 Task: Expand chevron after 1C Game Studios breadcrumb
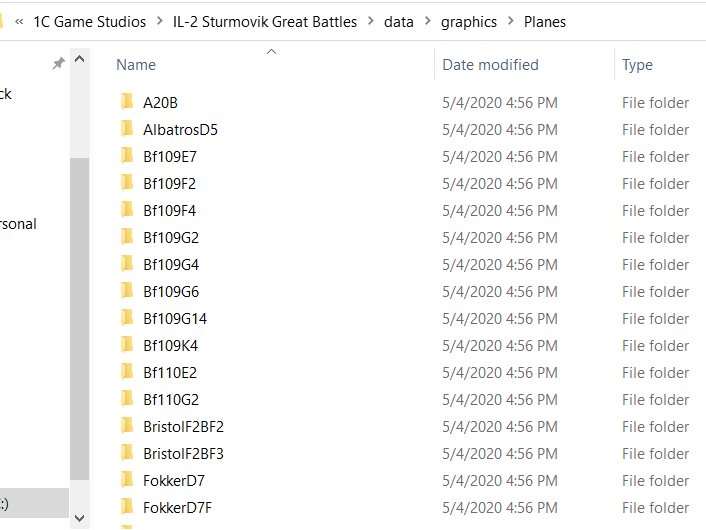160,21
